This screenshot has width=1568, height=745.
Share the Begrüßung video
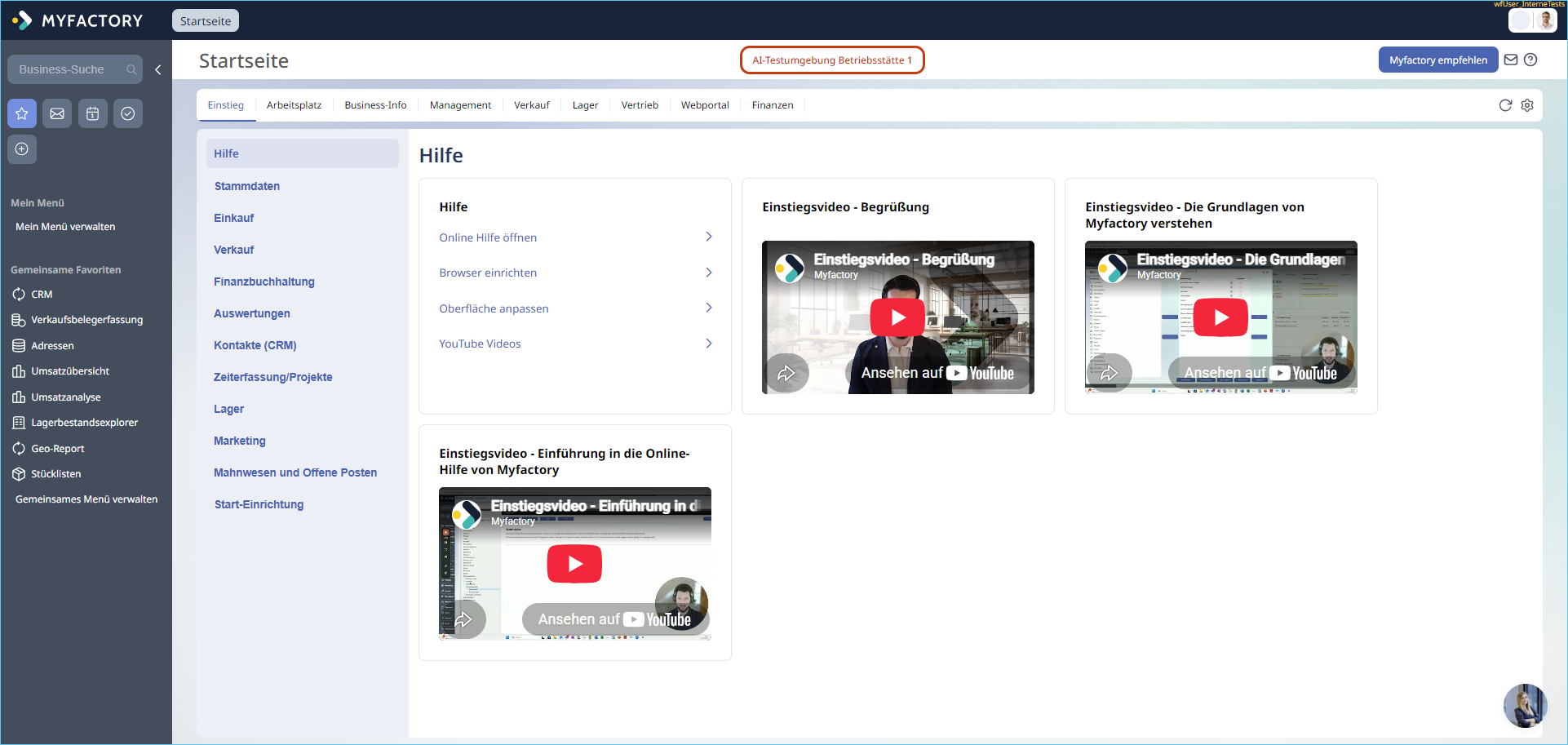[x=786, y=373]
